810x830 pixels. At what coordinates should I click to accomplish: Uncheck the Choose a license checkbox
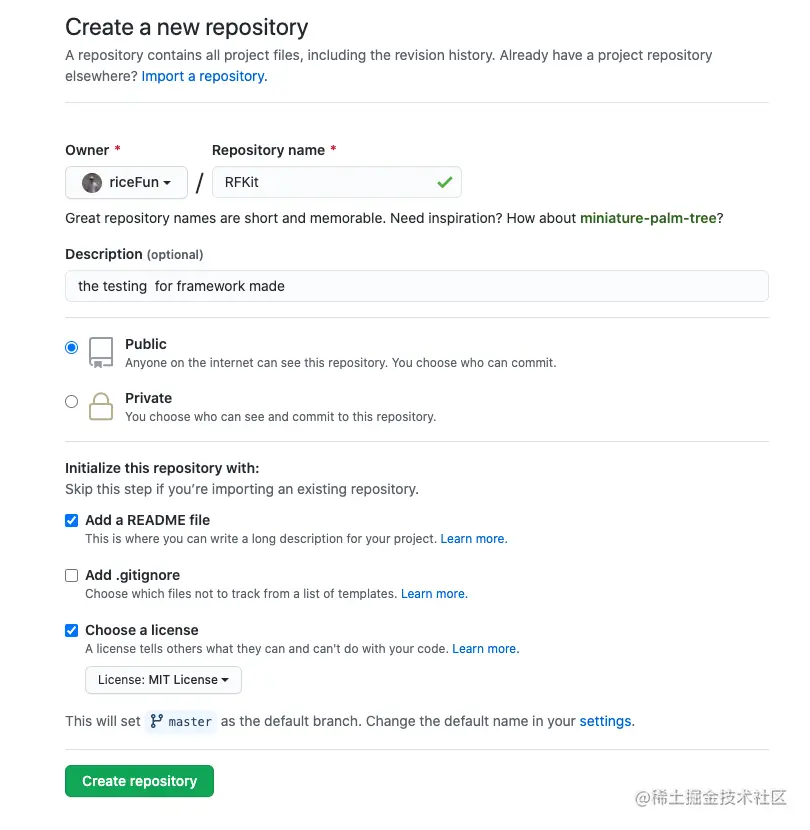[x=71, y=630]
